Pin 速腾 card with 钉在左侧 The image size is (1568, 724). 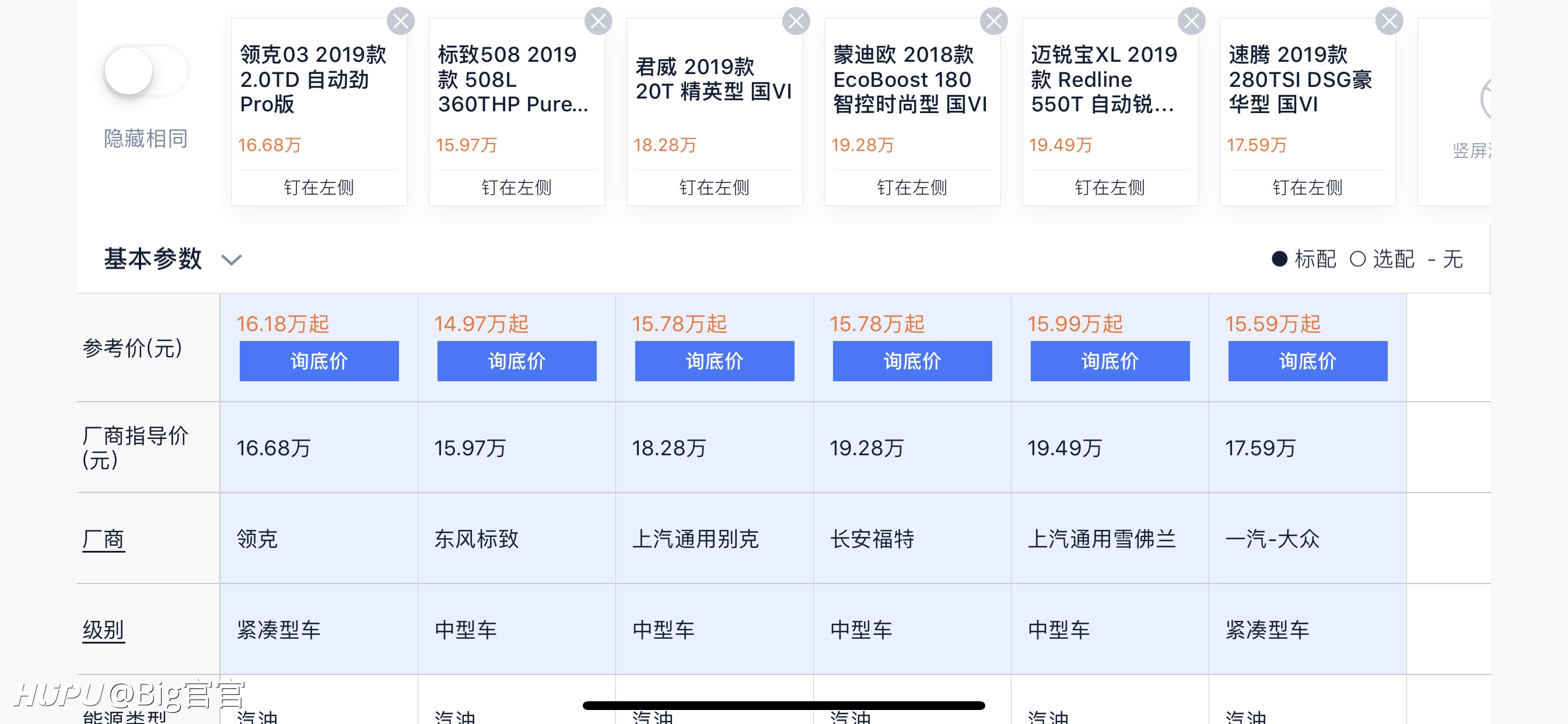(x=1308, y=187)
